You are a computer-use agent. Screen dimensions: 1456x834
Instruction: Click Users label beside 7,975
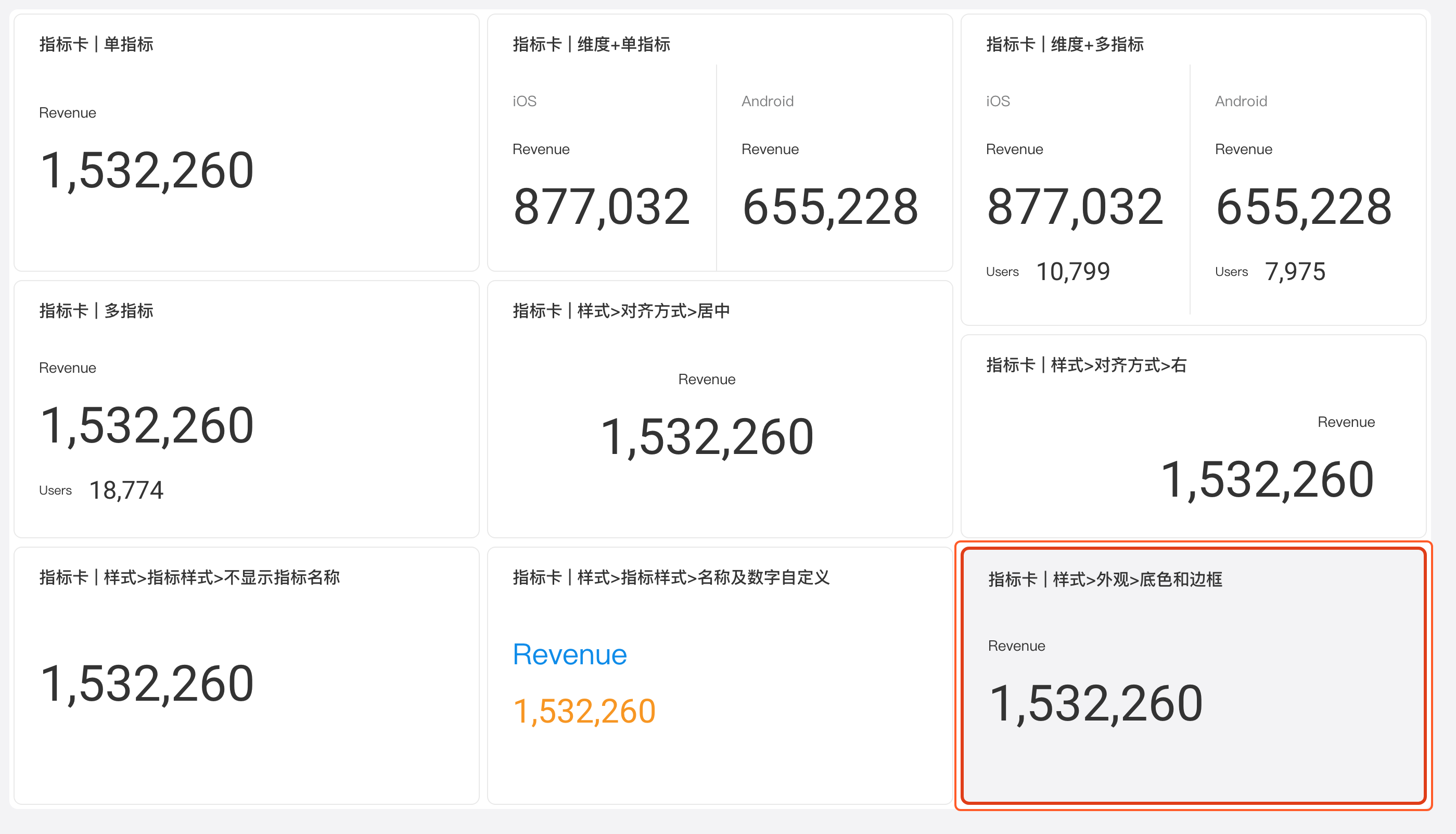(1232, 272)
